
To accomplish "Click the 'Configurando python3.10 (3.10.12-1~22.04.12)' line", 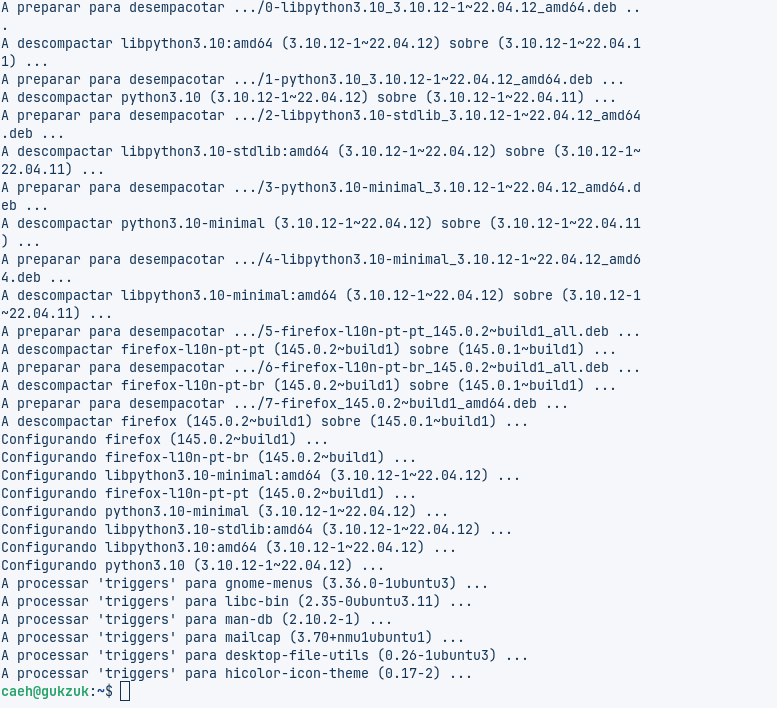I will pos(192,566).
